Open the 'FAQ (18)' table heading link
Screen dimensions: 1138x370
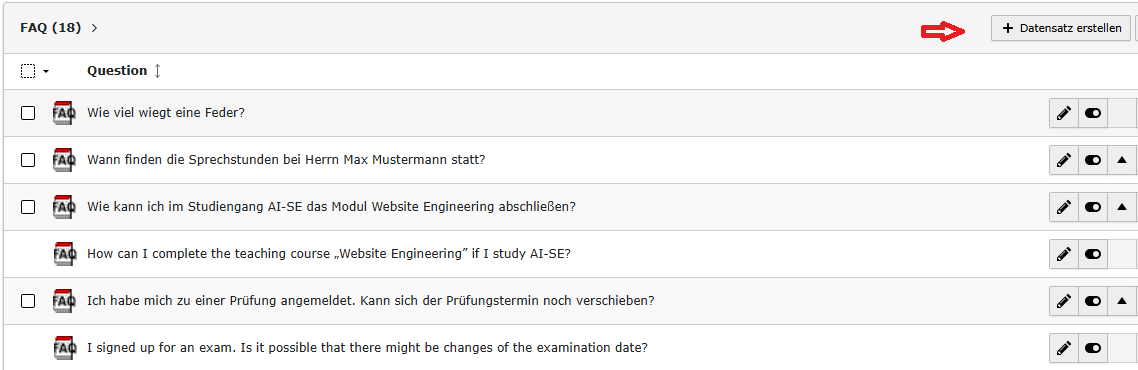[51, 28]
